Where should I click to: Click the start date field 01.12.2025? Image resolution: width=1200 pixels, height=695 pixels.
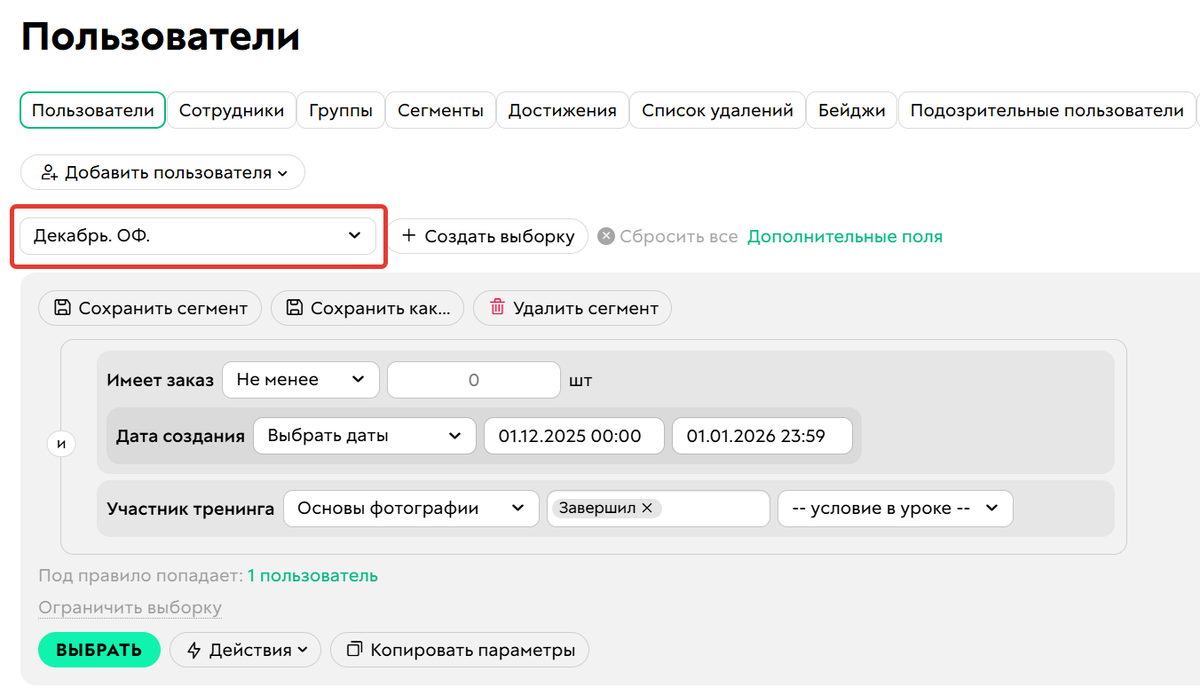[x=573, y=435]
